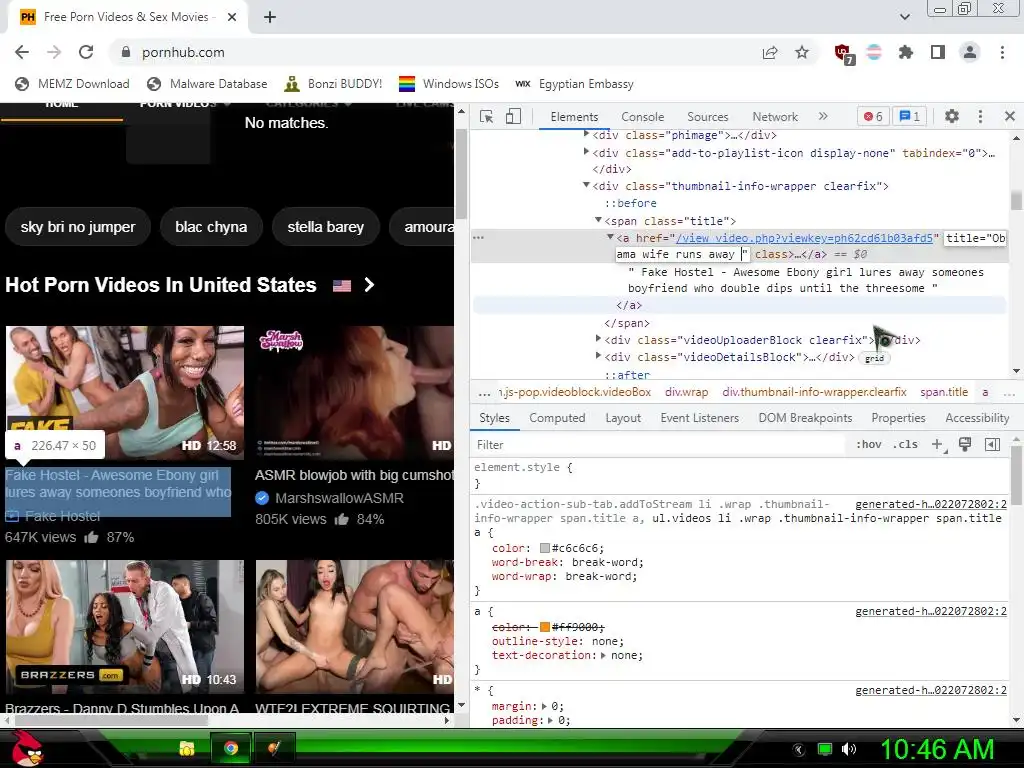Switch to the Console tab in DevTools

[643, 117]
